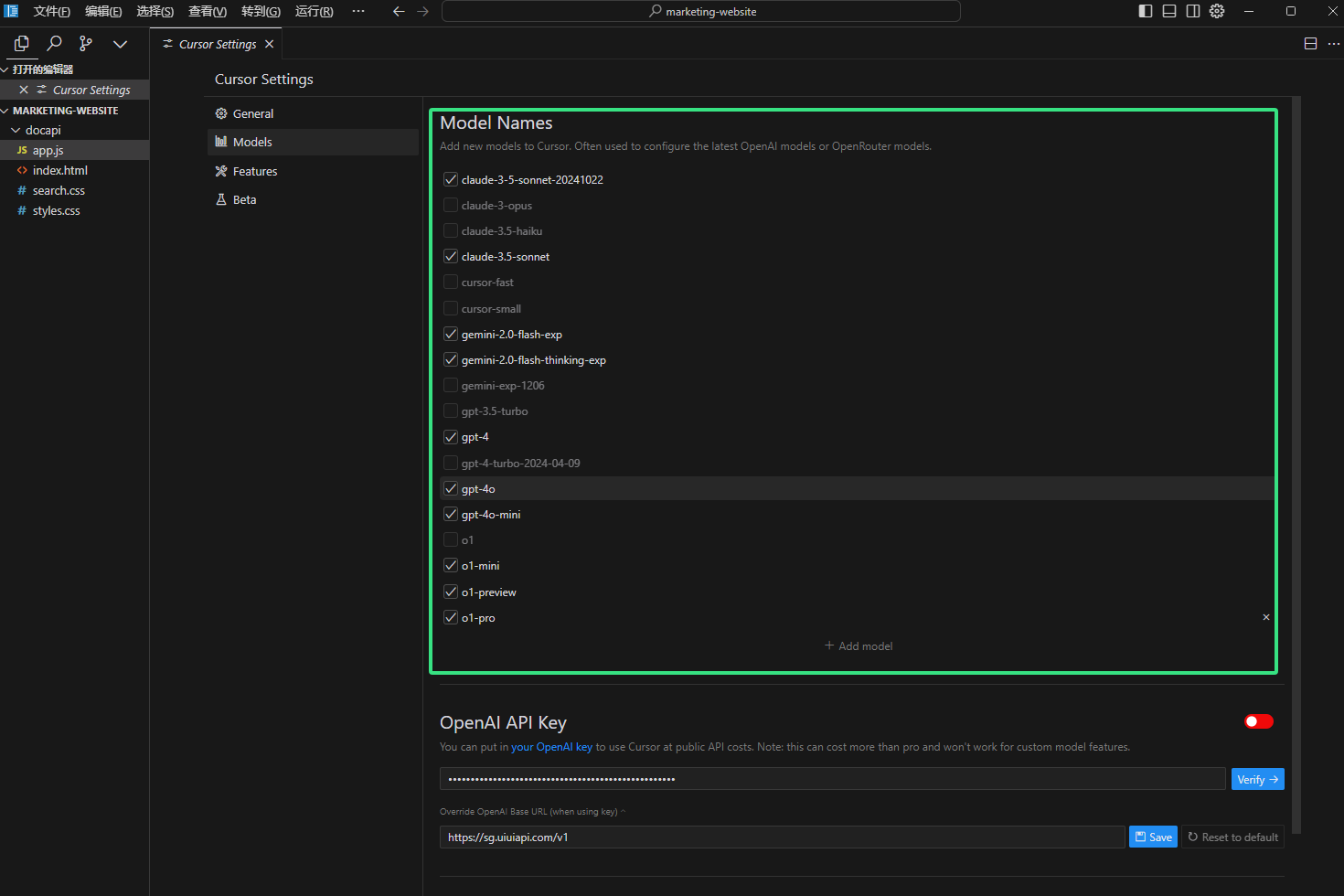The width and height of the screenshot is (1344, 896).
Task: Show more views chevron in activity bar
Action: [x=120, y=44]
